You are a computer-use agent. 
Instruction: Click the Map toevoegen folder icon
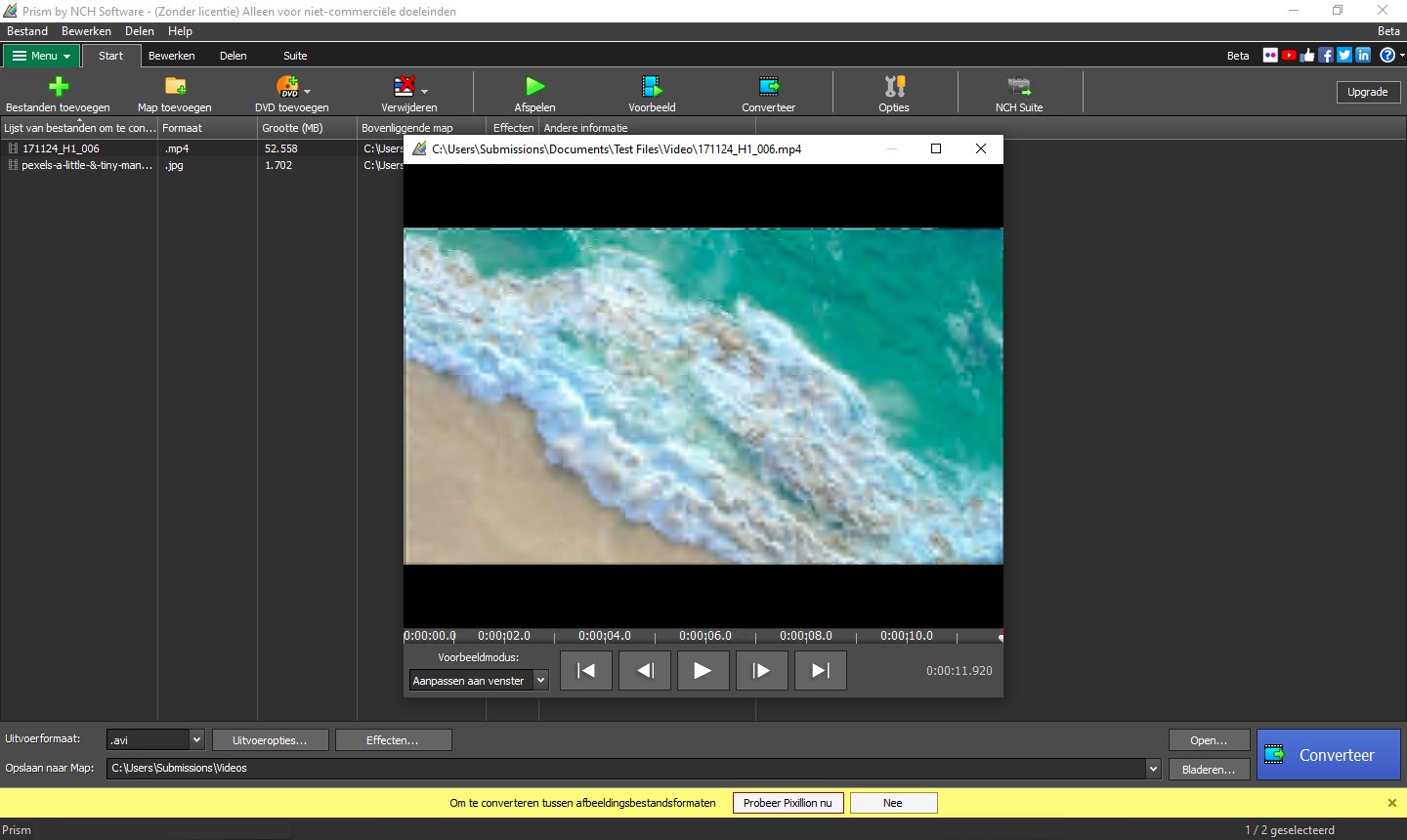click(x=175, y=86)
